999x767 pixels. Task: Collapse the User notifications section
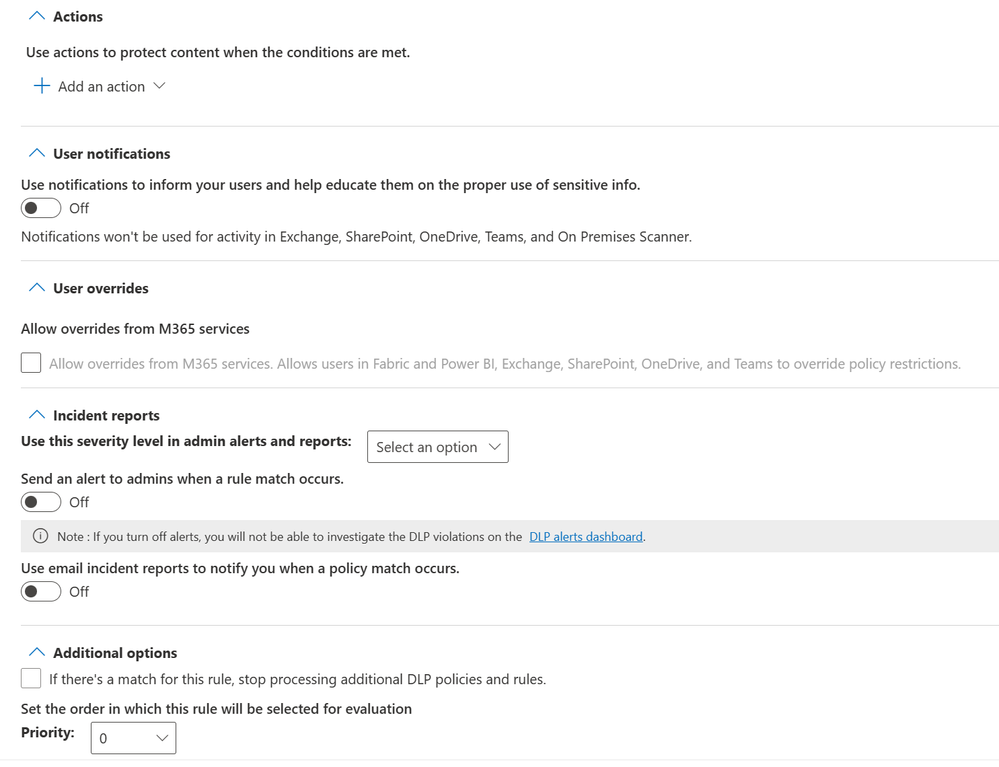pos(37,153)
